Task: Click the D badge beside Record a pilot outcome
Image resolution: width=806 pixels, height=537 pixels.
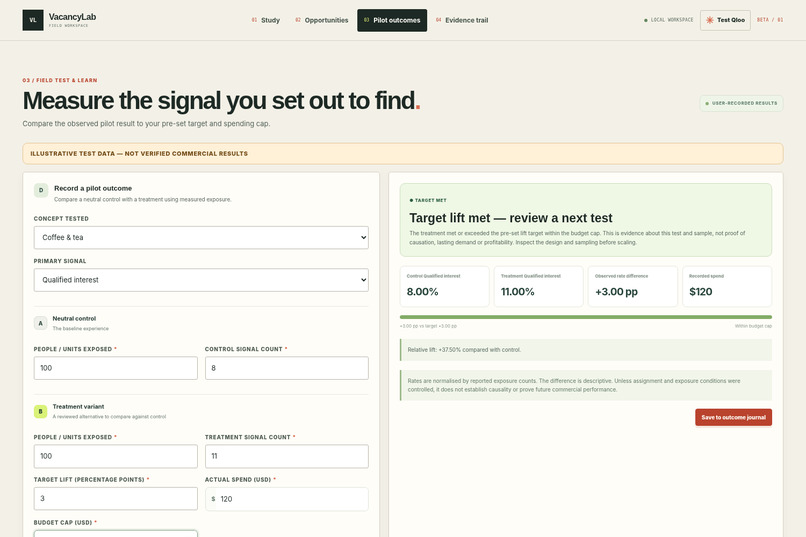Action: coord(41,190)
